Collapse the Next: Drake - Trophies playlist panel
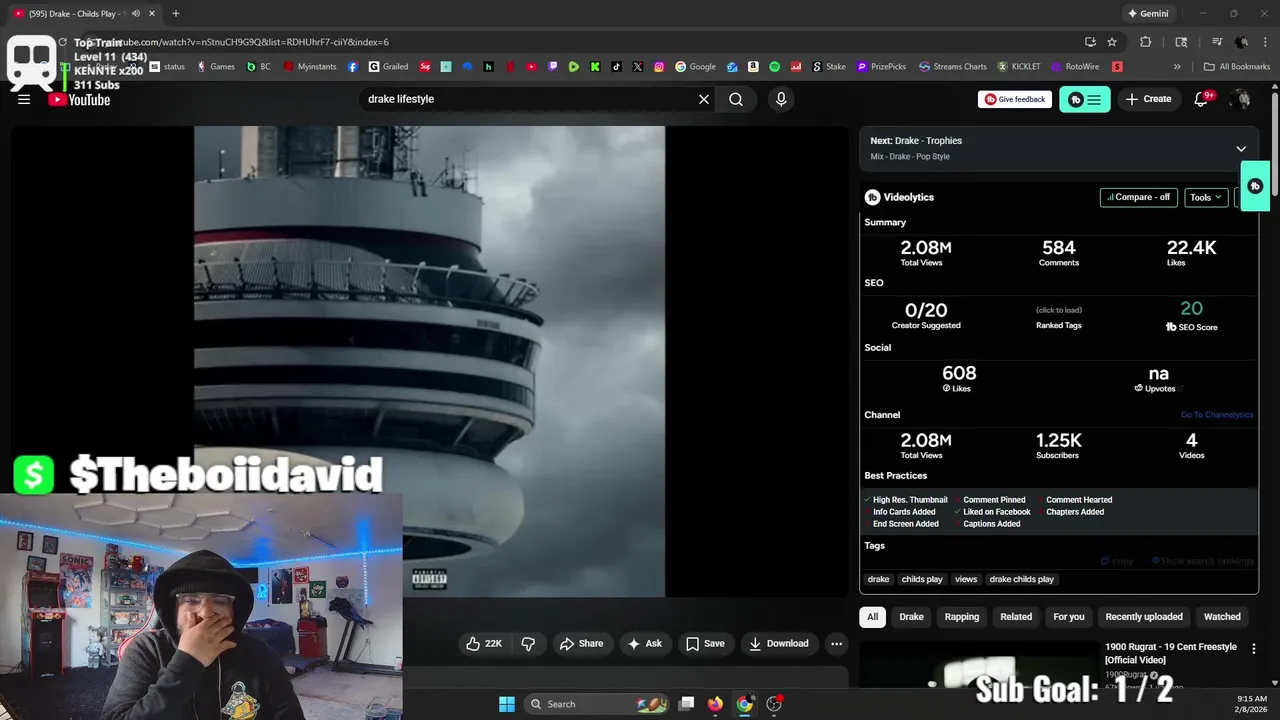Viewport: 1280px width, 720px height. pos(1241,148)
